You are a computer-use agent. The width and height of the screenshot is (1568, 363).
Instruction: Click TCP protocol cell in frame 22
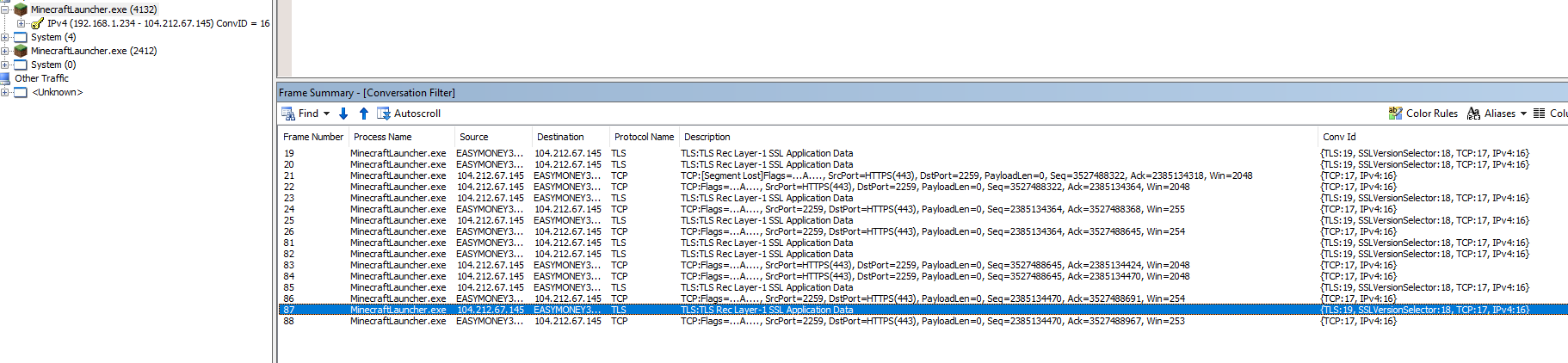pos(620,187)
